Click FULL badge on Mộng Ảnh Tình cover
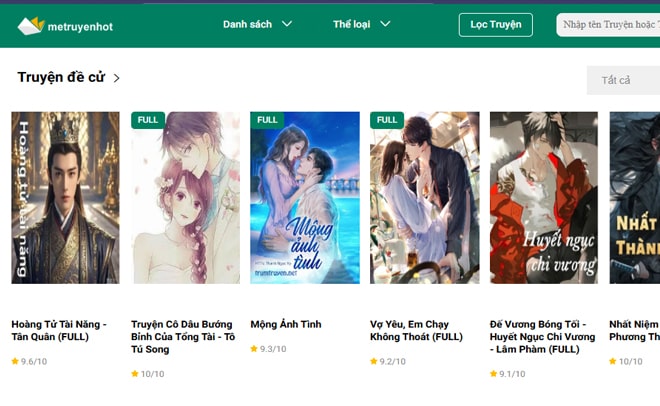This screenshot has width=660, height=406. (x=267, y=120)
